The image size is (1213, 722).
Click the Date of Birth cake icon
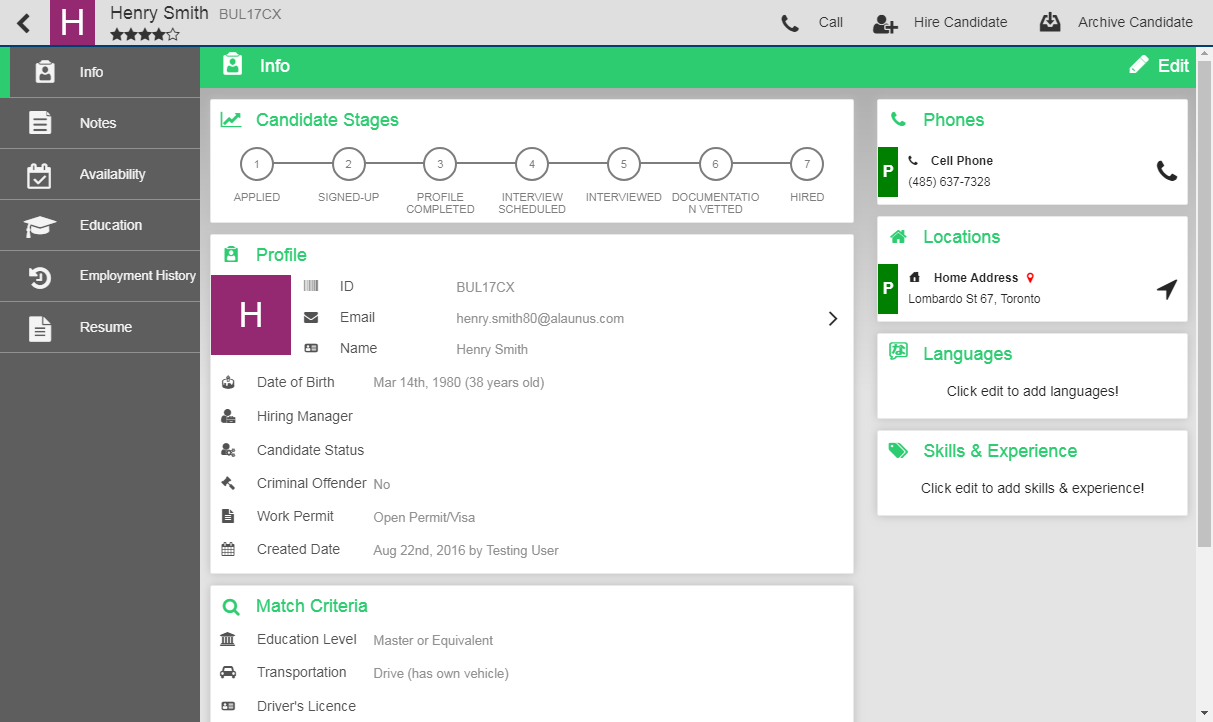pos(228,382)
